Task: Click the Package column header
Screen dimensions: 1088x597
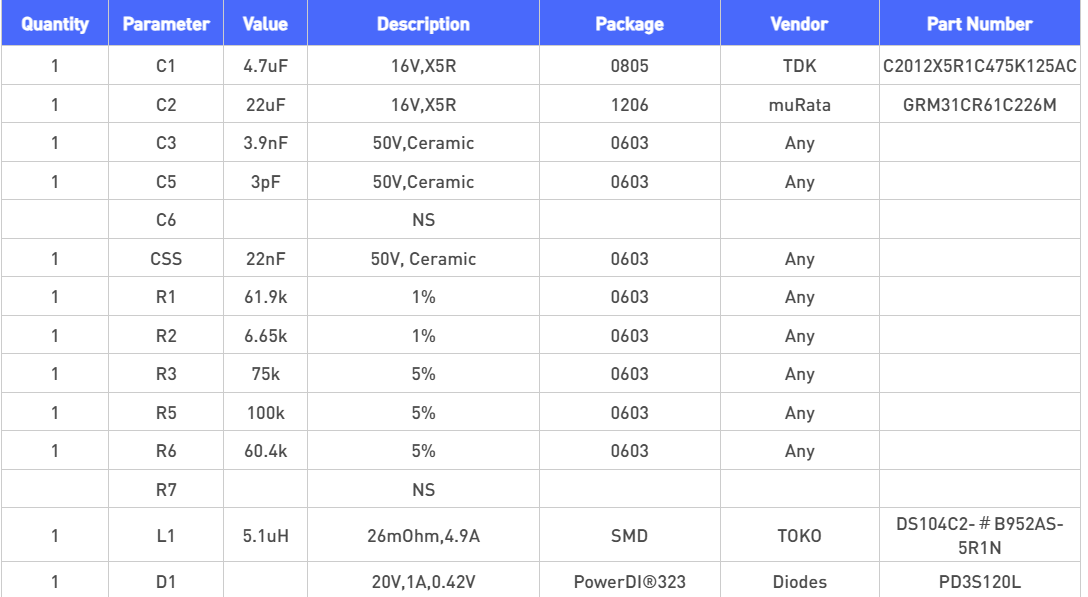Action: (629, 24)
